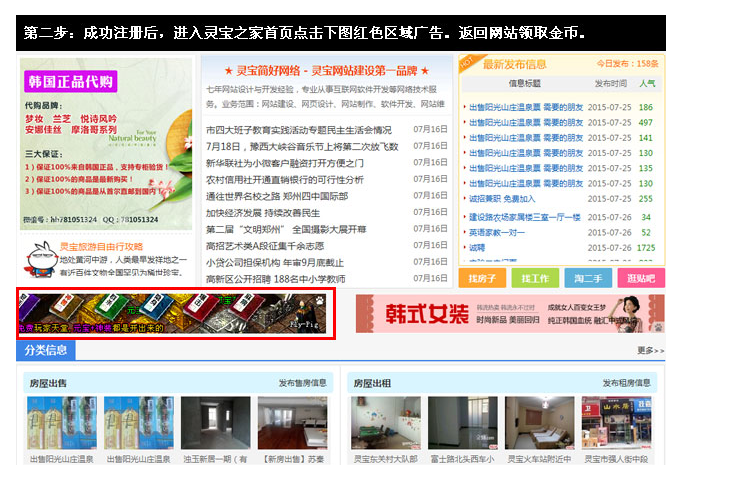Open the 灵宝东关村大队部 rental thumbnail
Image resolution: width=743 pixels, height=499 pixels.
pyautogui.click(x=385, y=423)
